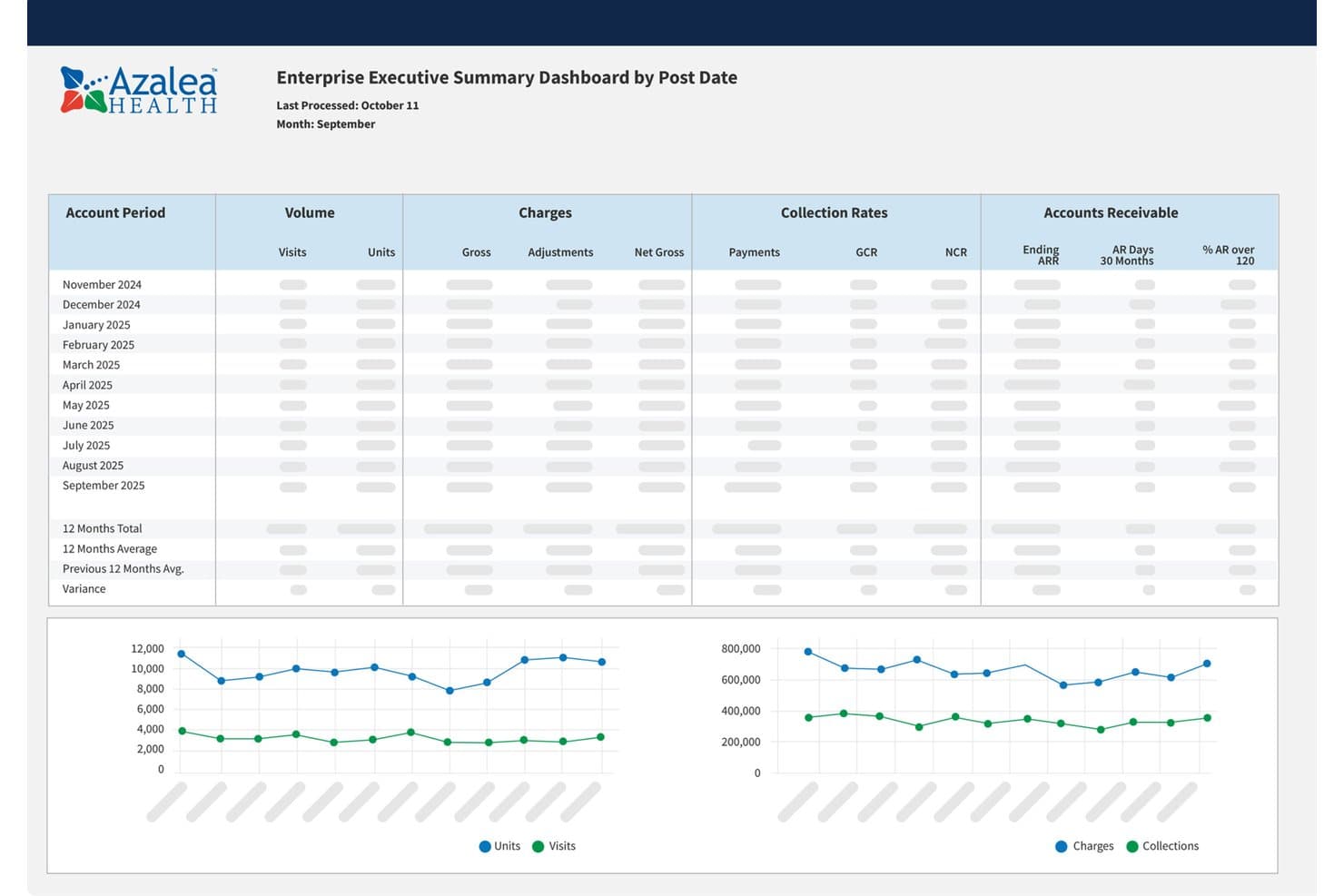Click the Visits column header
The width and height of the screenshot is (1344, 896).
pos(292,252)
